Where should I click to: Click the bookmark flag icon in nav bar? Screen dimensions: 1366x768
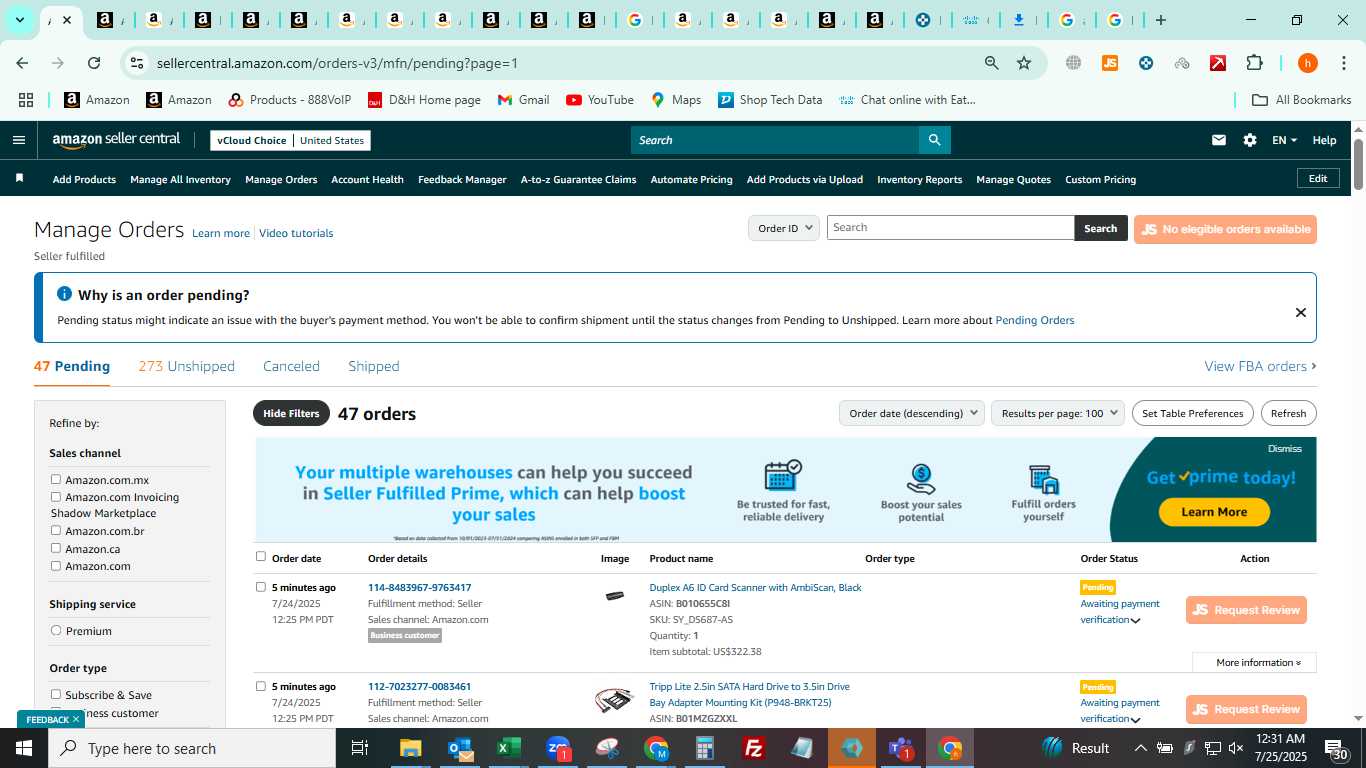click(19, 178)
